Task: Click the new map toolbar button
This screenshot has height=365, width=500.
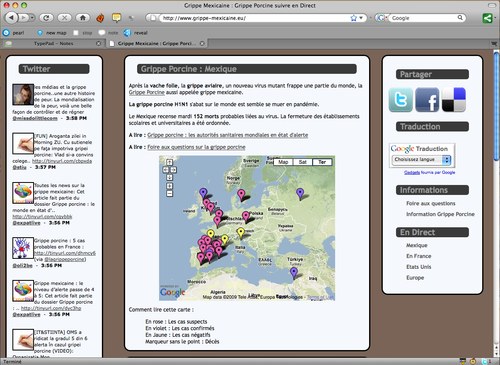Action: click(x=52, y=33)
